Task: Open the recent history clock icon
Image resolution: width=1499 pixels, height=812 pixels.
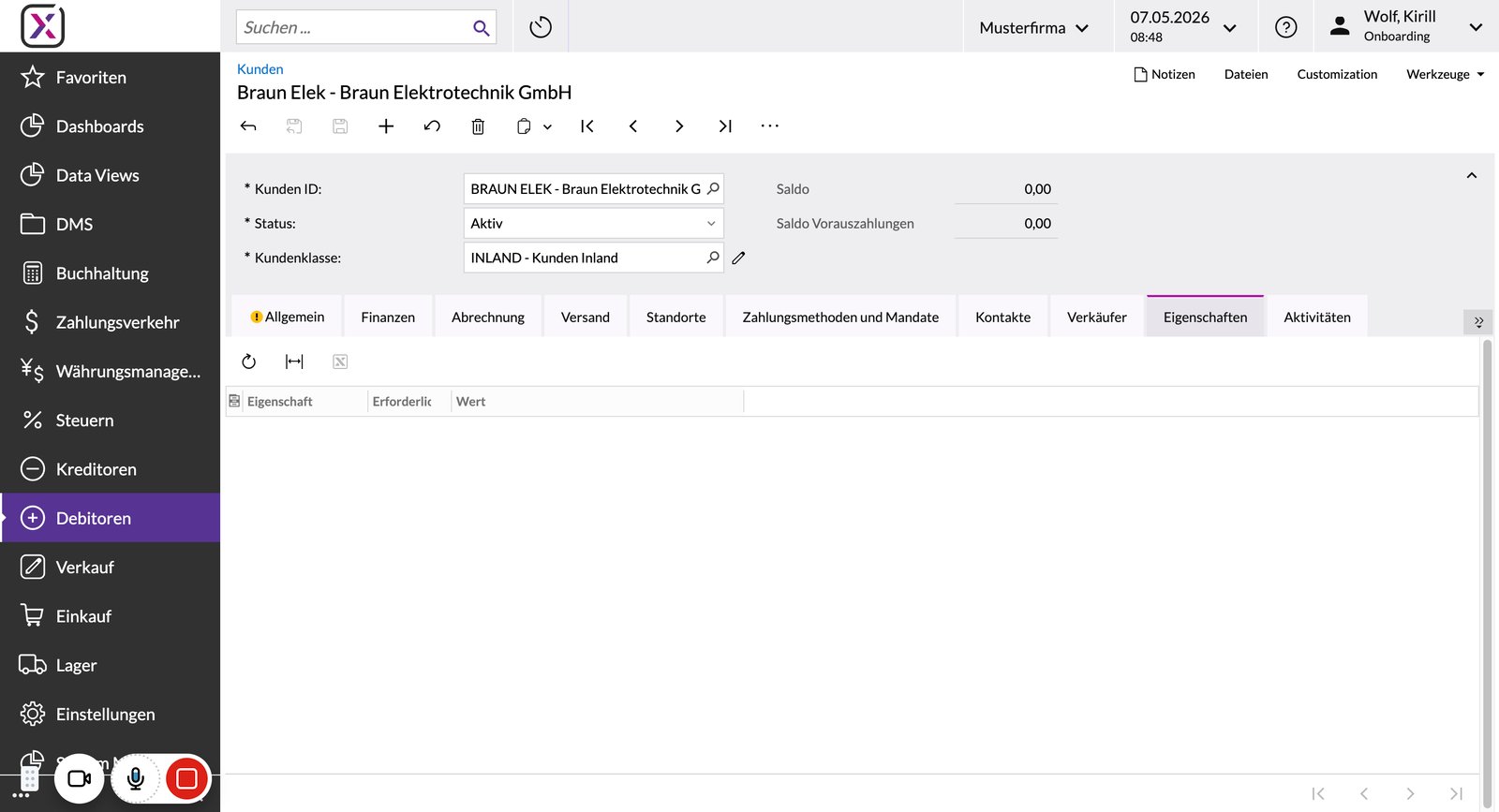Action: (541, 27)
